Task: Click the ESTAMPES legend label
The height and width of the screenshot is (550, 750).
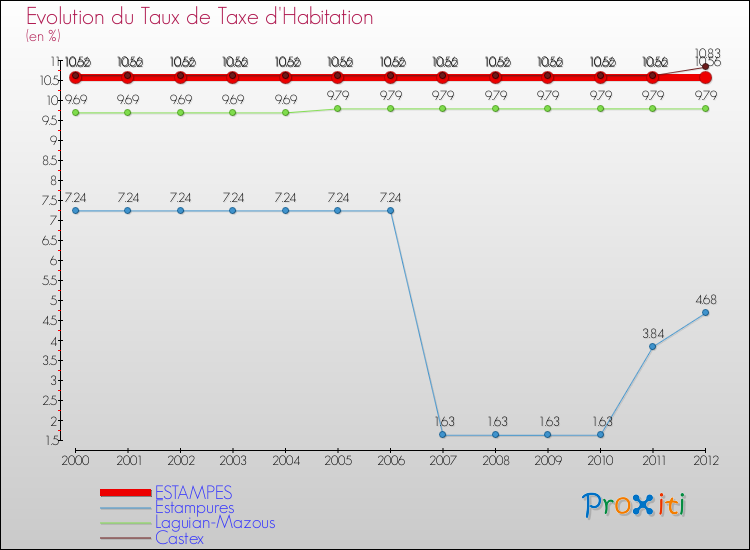Action: coord(194,493)
